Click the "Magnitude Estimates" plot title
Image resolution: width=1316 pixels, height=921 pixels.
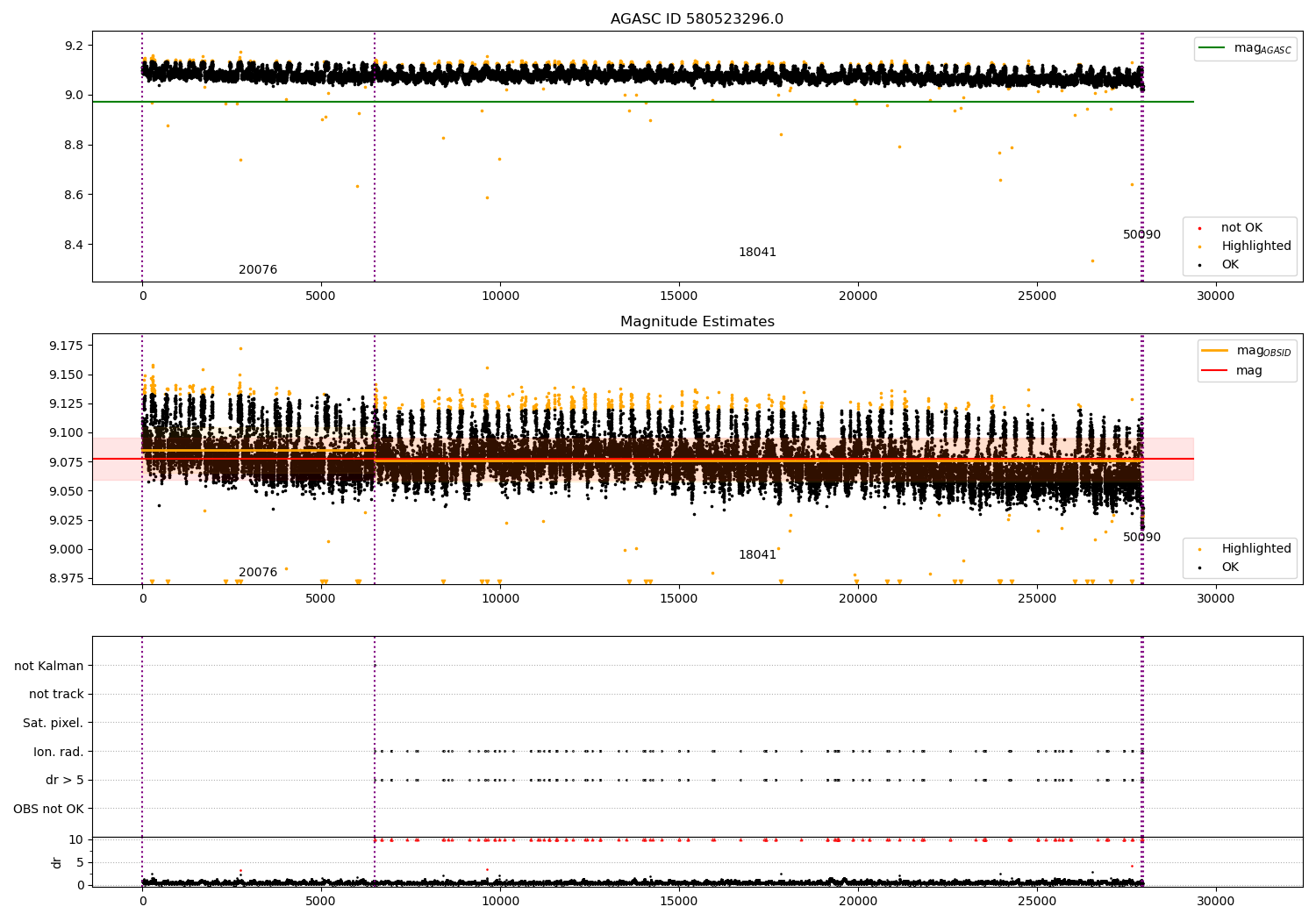tap(697, 322)
